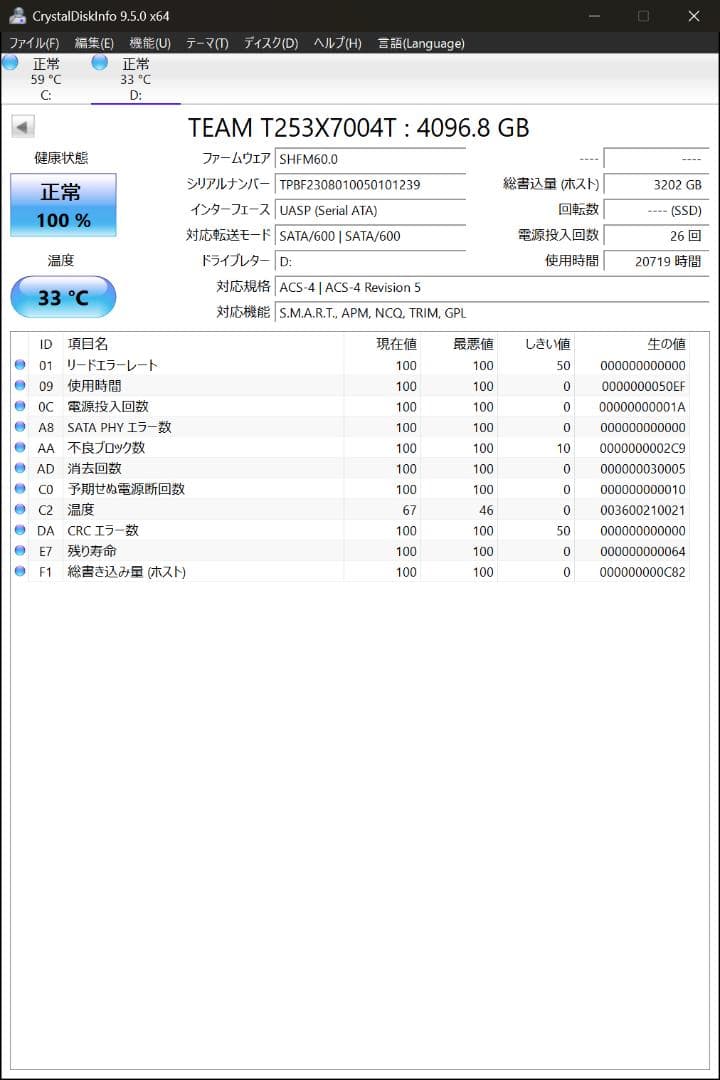Minimize the CrystalDiskInfo window
720x1080 pixels.
594,15
